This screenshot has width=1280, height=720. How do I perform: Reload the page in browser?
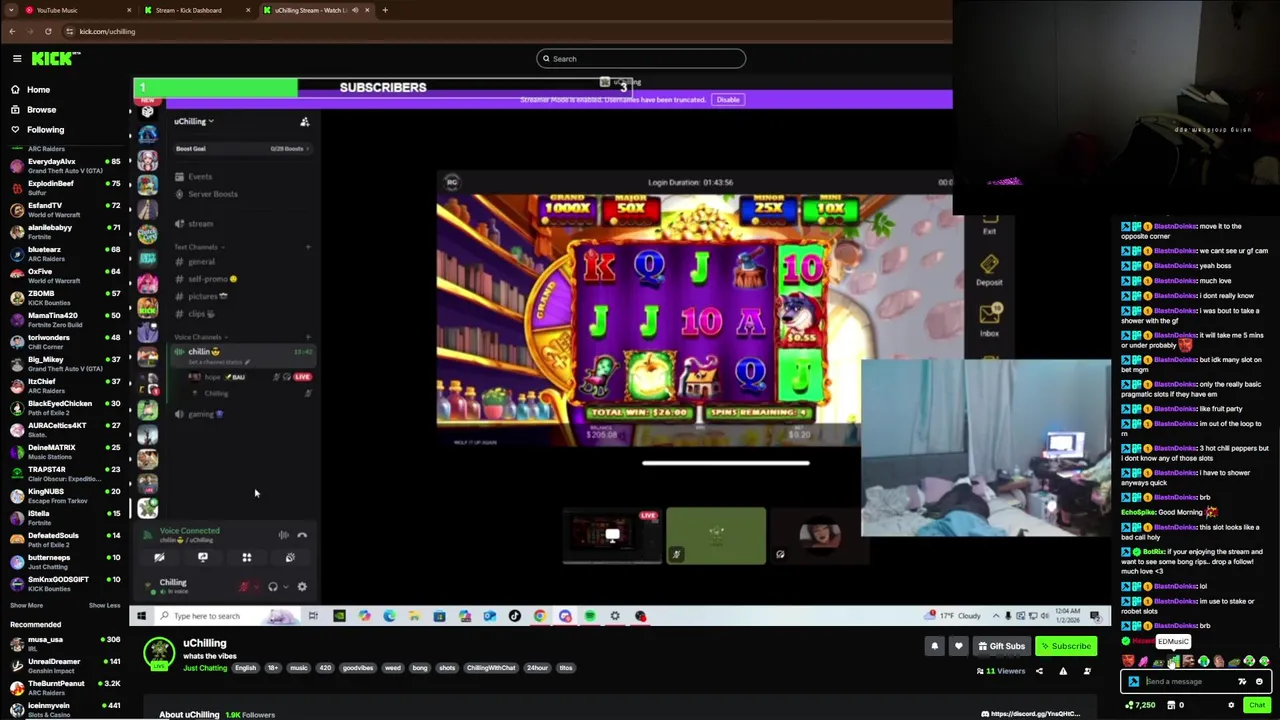[x=47, y=31]
